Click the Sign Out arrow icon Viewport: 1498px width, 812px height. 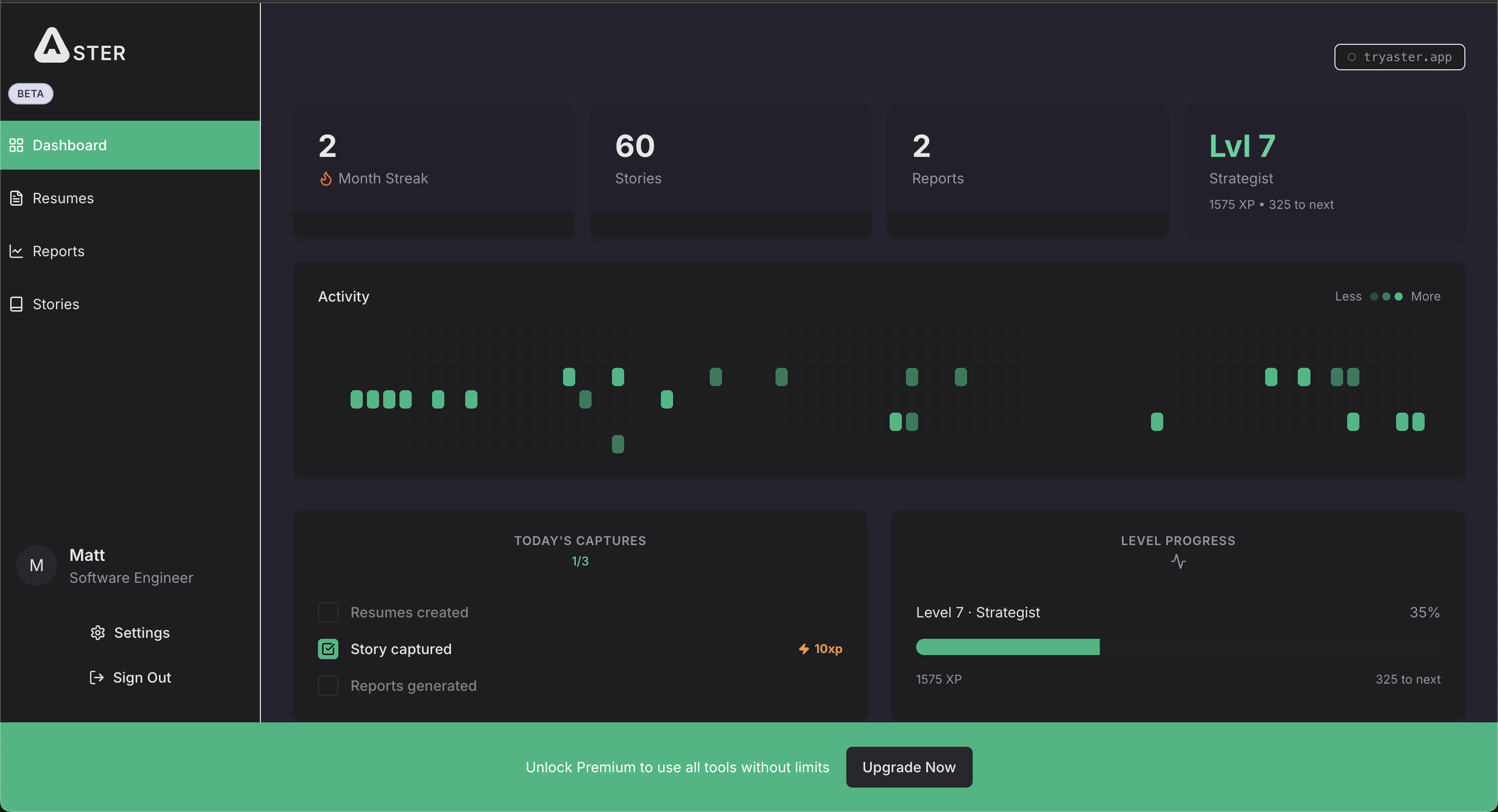96,677
